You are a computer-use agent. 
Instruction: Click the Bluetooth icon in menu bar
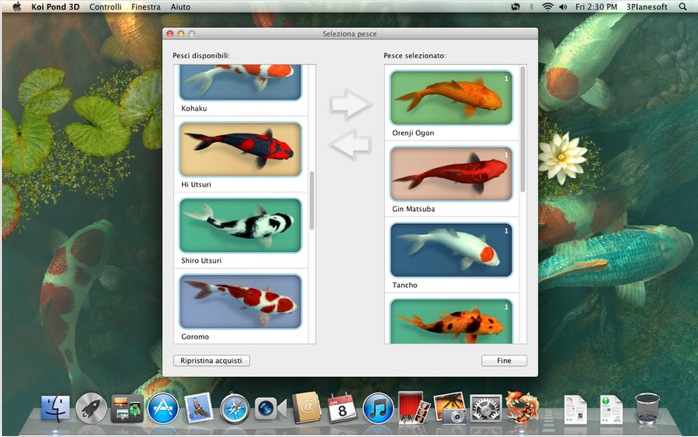pyautogui.click(x=532, y=7)
